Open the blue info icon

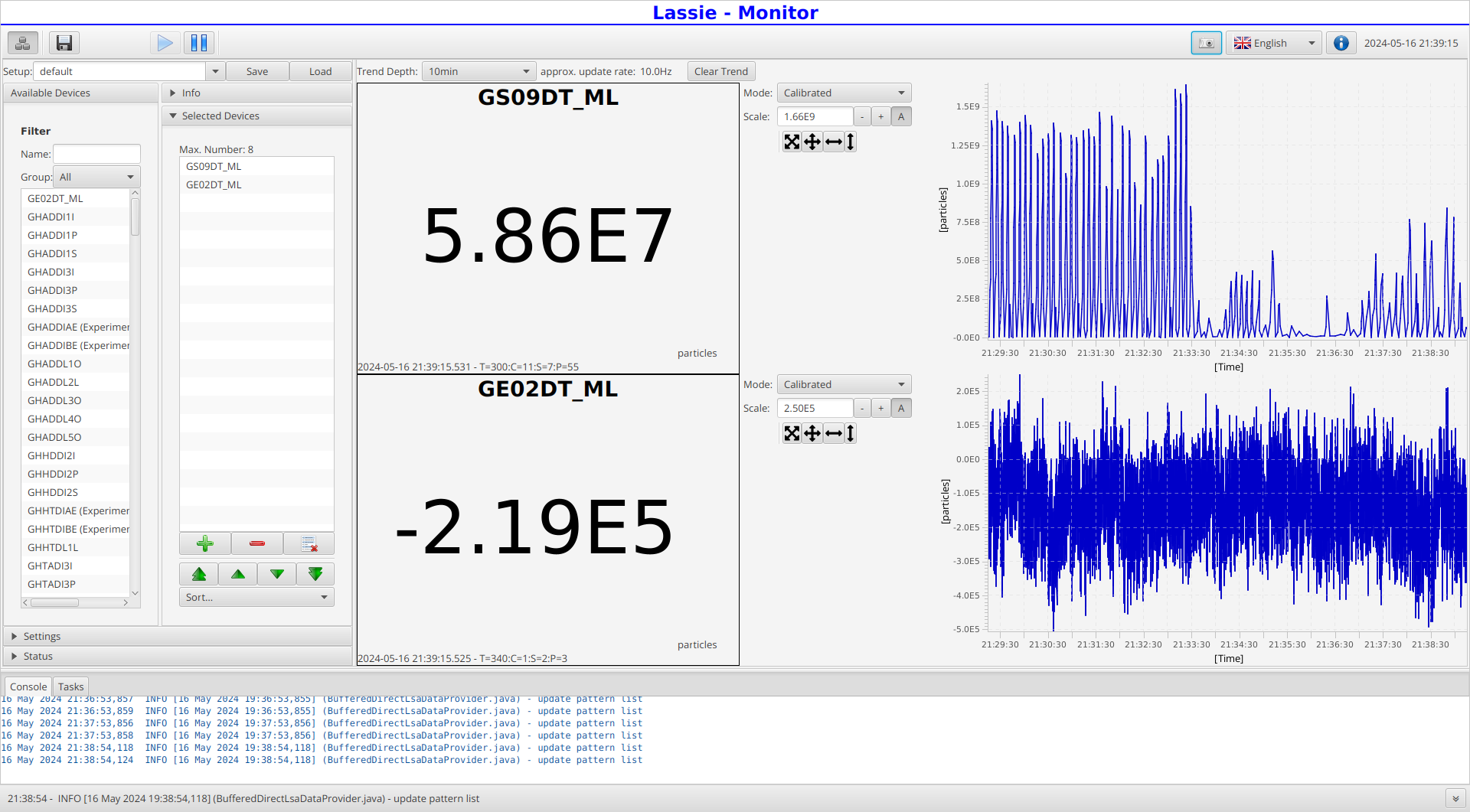tap(1341, 43)
